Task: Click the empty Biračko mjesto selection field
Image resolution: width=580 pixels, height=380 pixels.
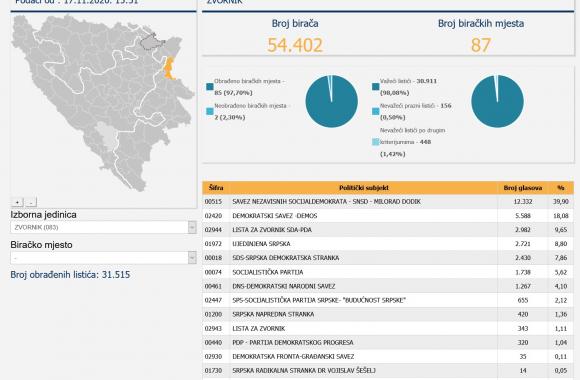Action: 103,258
